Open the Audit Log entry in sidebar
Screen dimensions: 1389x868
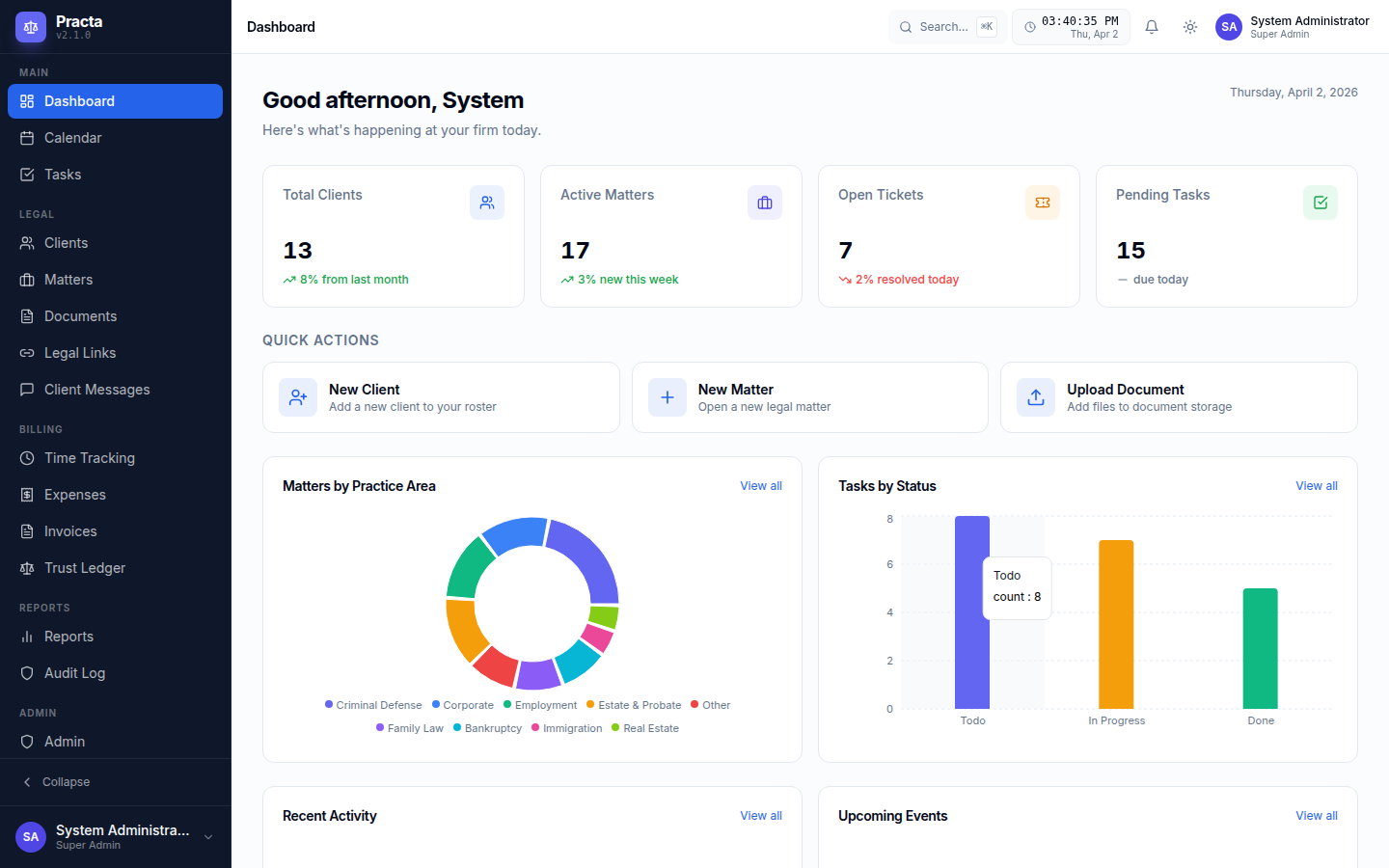(75, 673)
